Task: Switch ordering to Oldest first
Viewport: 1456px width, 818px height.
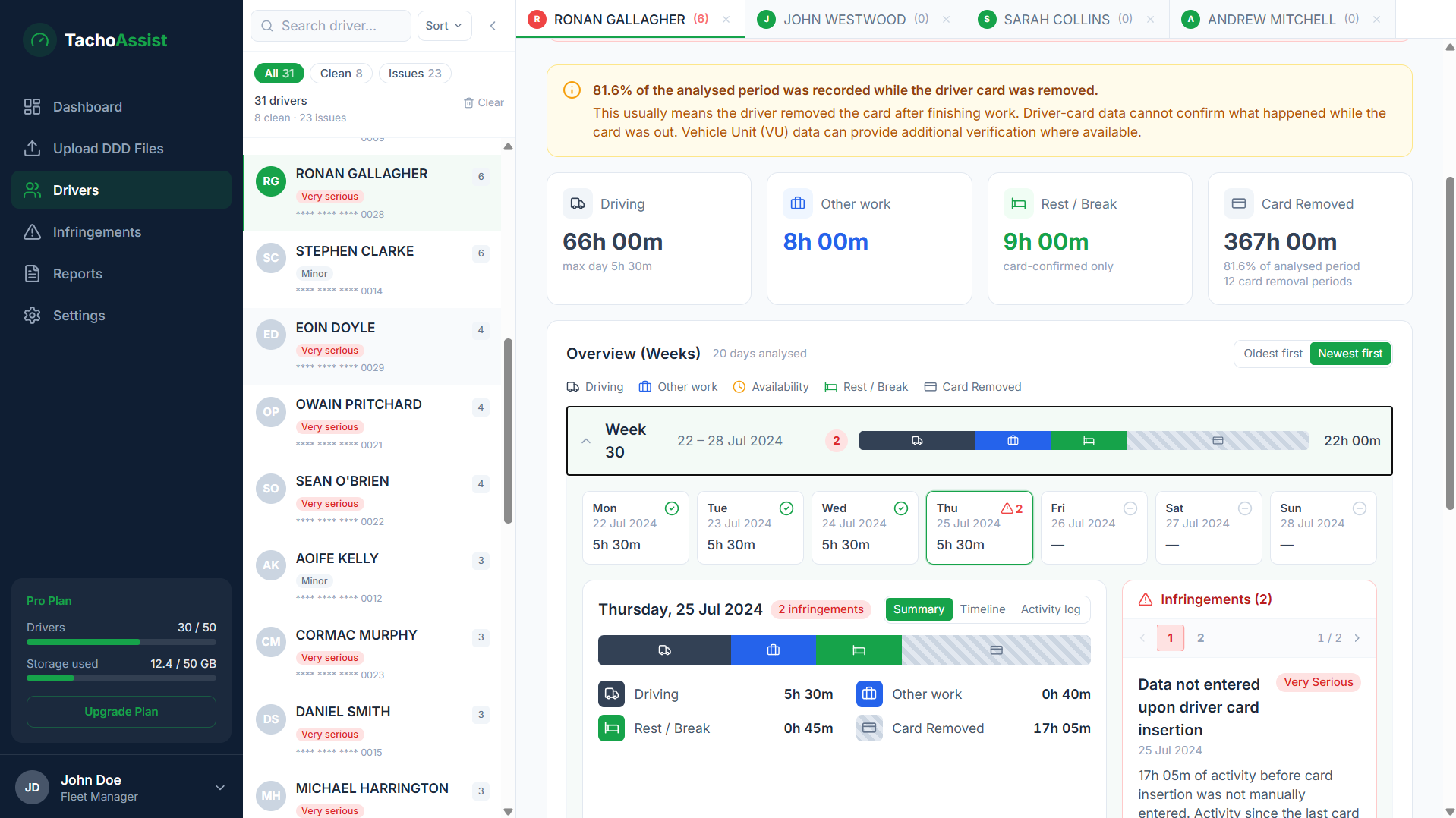Action: [x=1272, y=354]
